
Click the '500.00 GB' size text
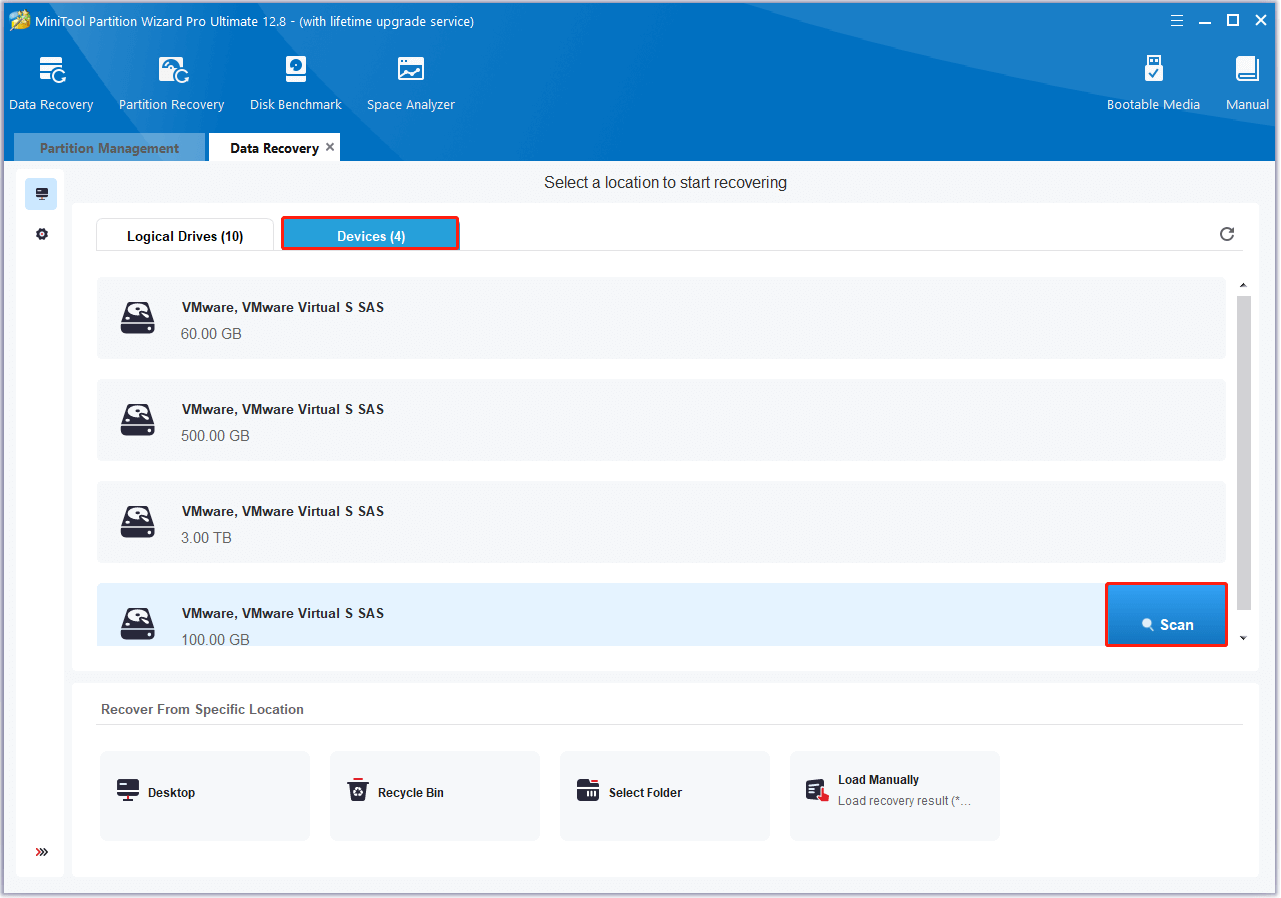(215, 436)
